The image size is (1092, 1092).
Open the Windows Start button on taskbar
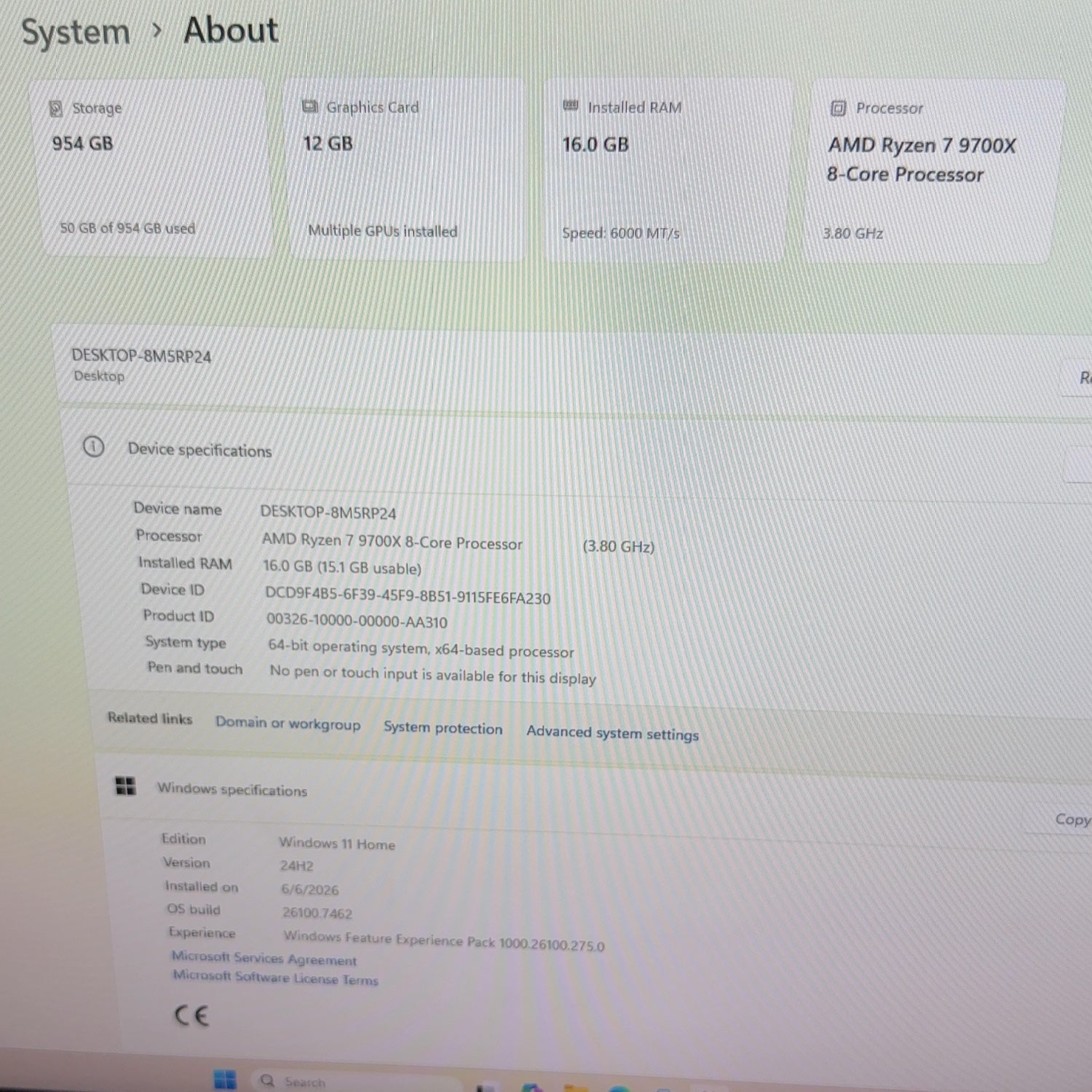click(225, 1079)
